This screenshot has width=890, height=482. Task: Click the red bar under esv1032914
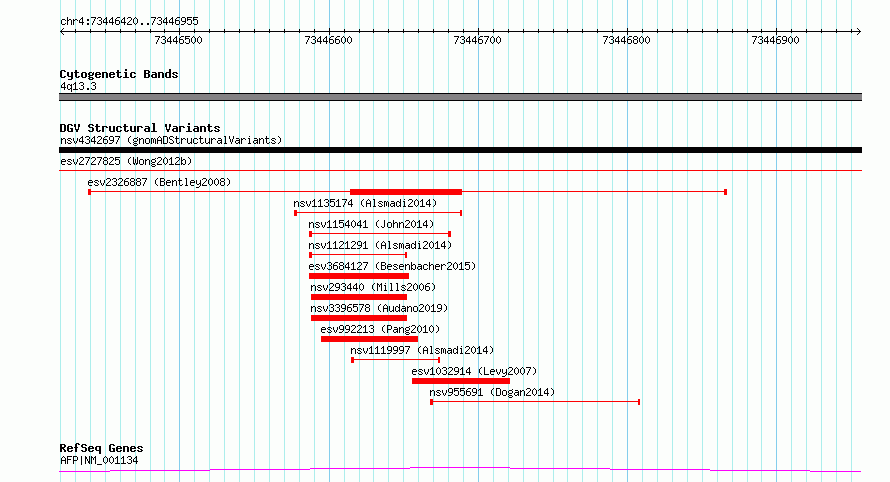pyautogui.click(x=461, y=381)
